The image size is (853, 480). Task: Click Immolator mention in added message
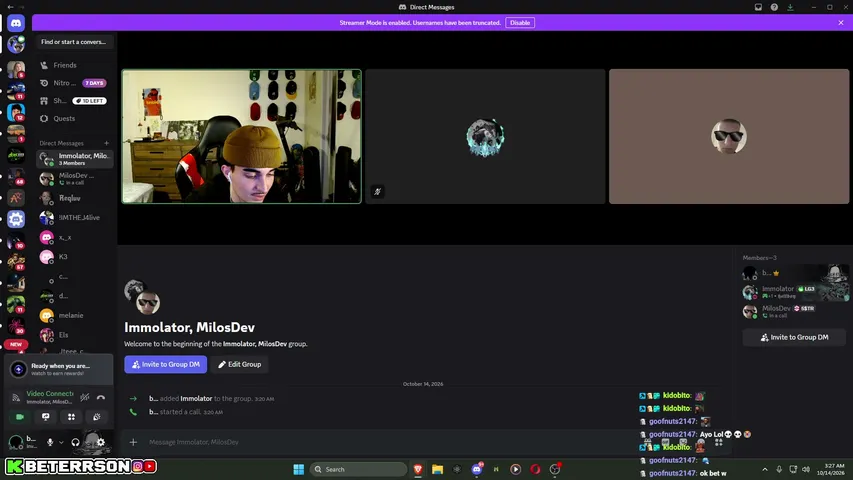(196, 399)
